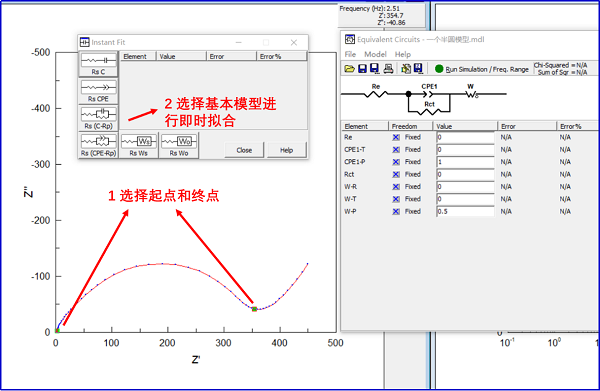This screenshot has height=391, width=600.
Task: Select the Rs C circuit model
Action: tap(98, 64)
